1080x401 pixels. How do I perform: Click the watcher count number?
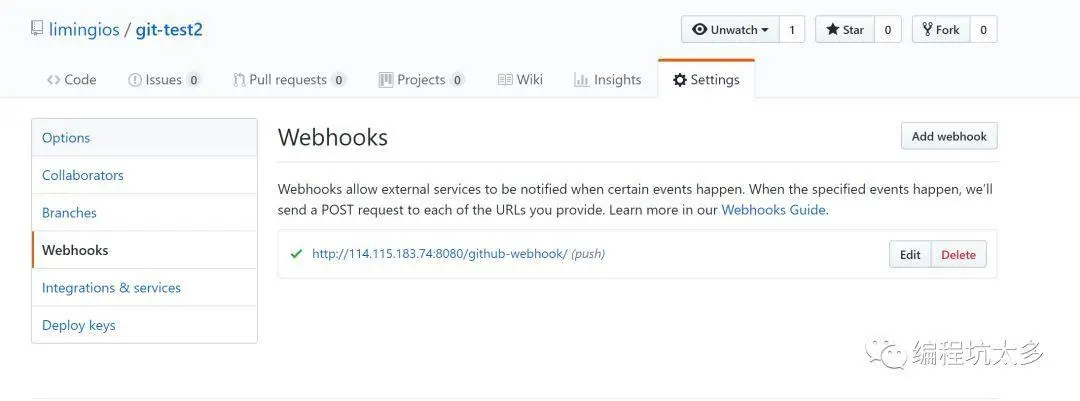[792, 30]
